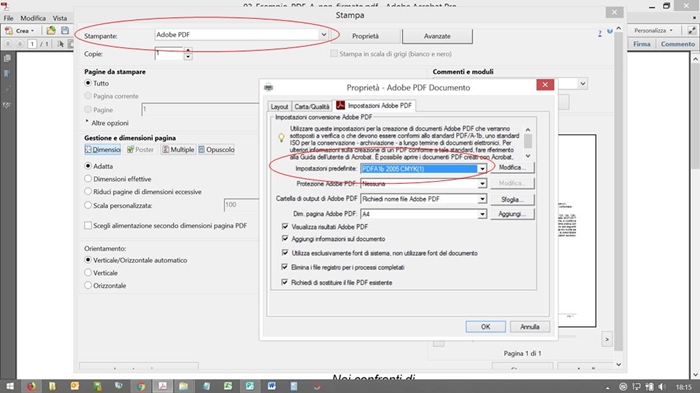700x393 pixels.
Task: Go to next page with down arrow icon
Action: 20,44
